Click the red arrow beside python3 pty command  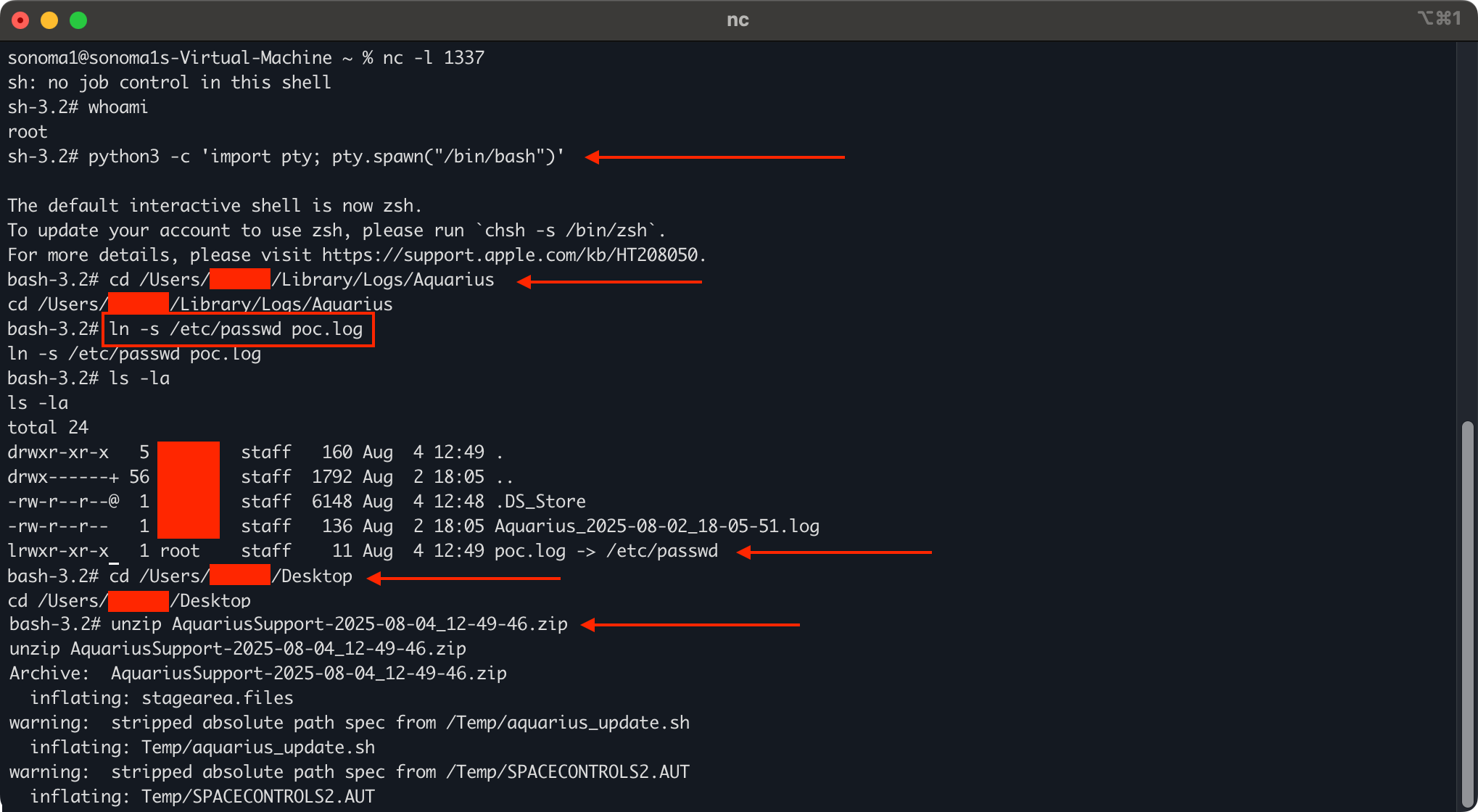point(714,157)
